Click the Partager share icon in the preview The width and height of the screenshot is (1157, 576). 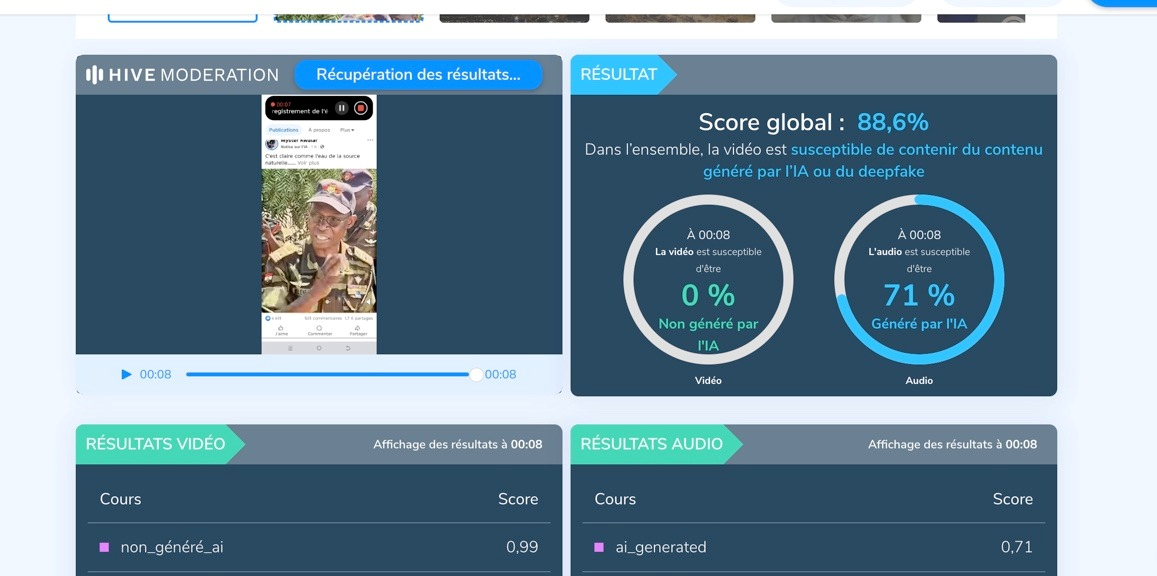[x=358, y=329]
